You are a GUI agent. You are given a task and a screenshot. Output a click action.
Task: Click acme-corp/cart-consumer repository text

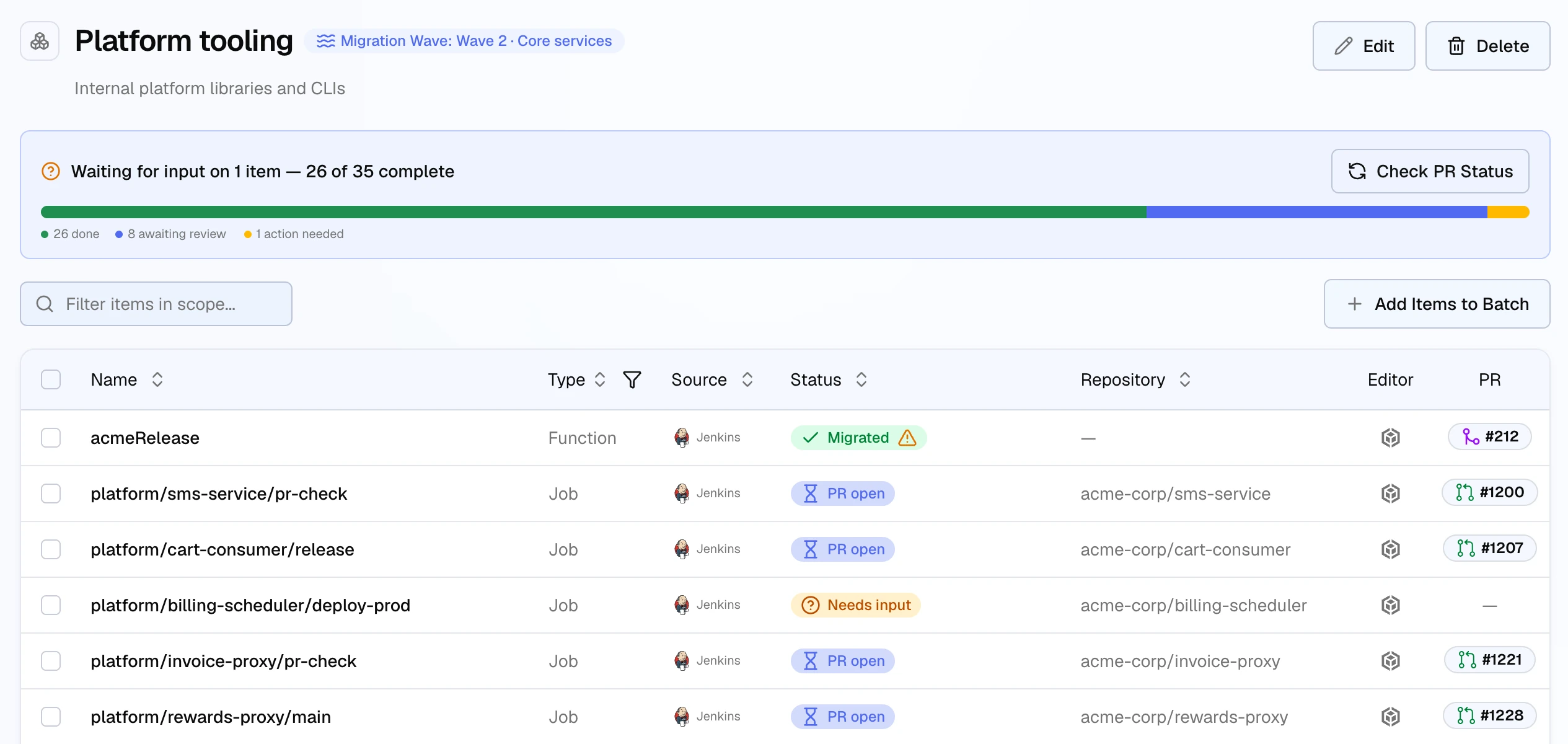click(x=1186, y=549)
